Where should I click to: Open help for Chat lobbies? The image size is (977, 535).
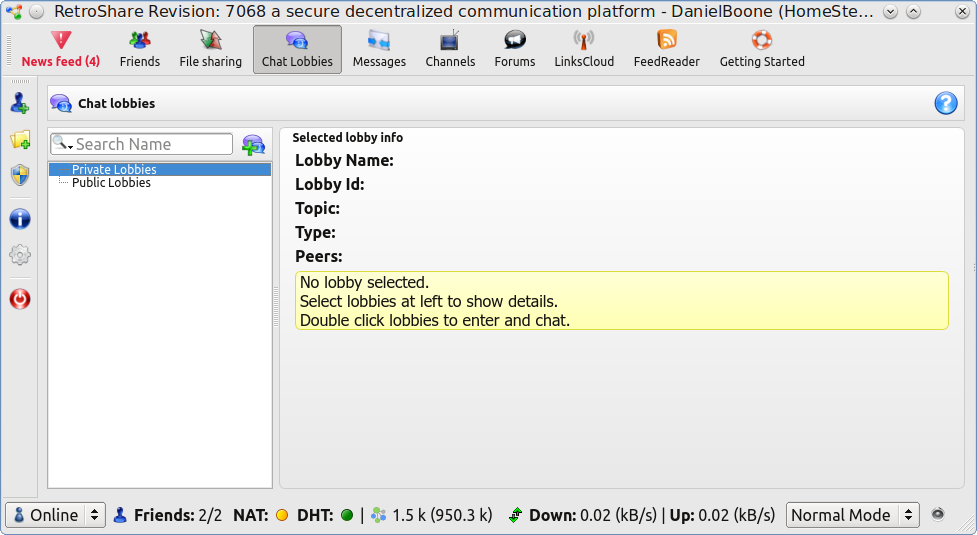[945, 103]
